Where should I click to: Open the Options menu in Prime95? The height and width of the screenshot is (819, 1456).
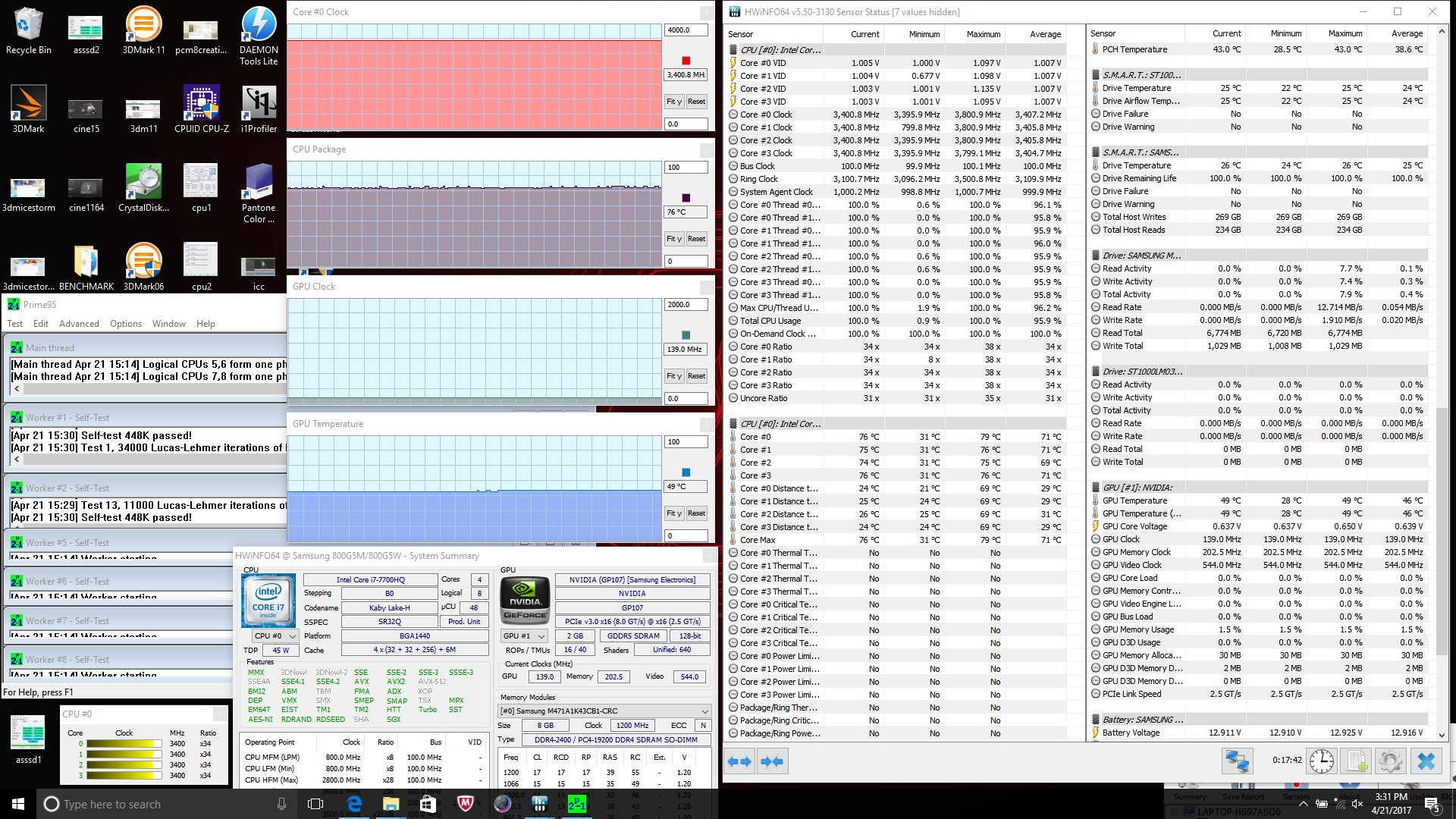[x=126, y=324]
